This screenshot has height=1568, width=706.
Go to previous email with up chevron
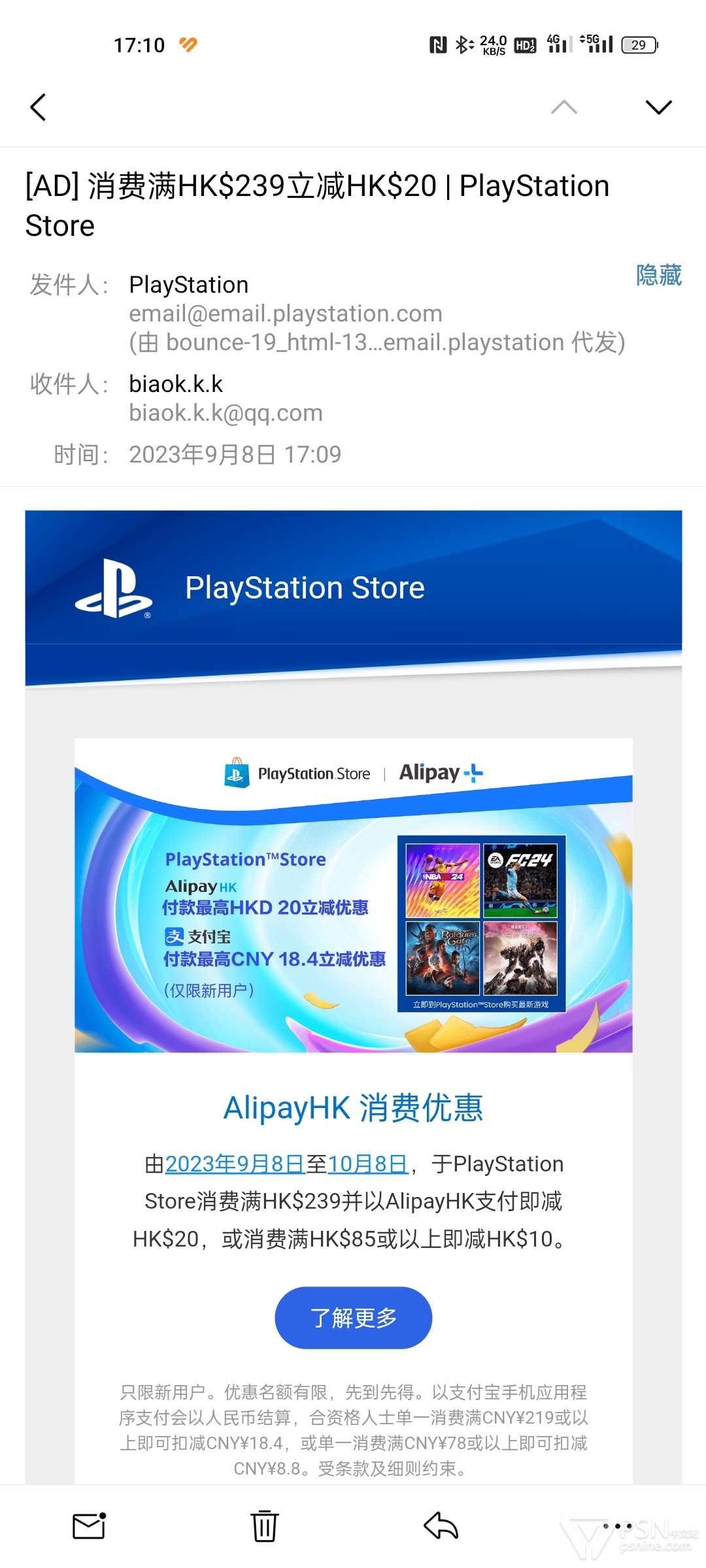564,107
